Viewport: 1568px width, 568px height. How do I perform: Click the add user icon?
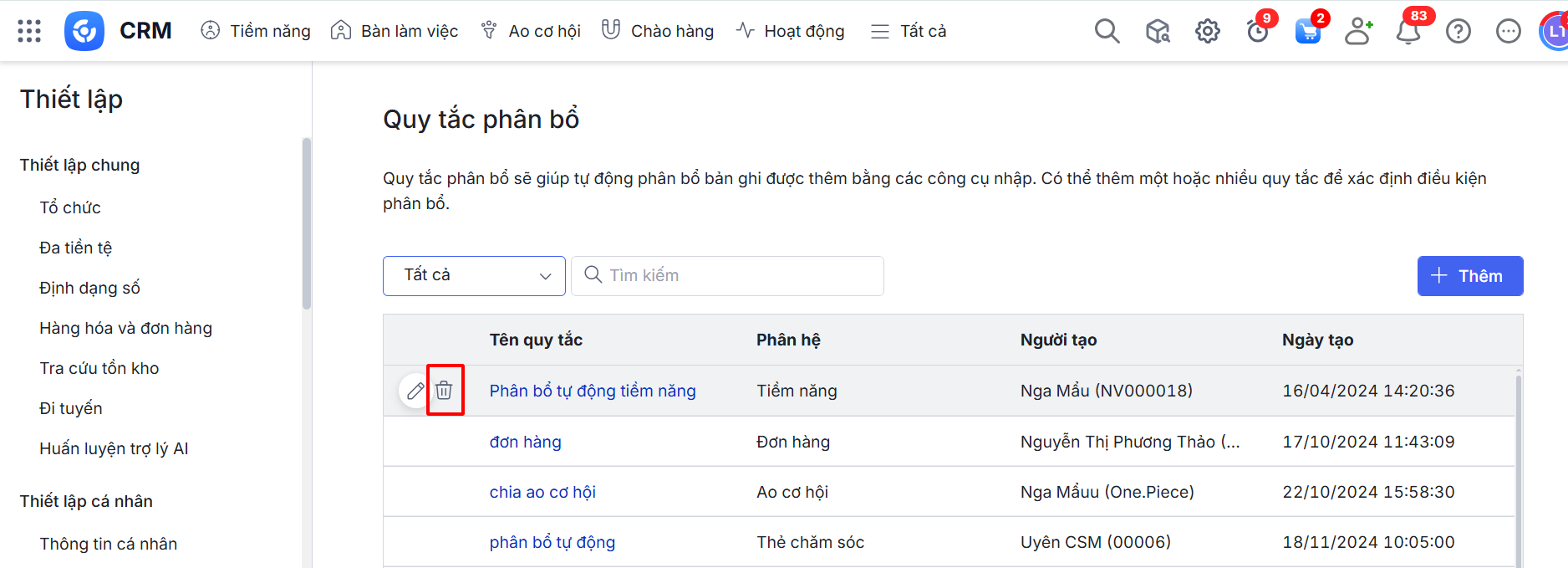click(1358, 31)
